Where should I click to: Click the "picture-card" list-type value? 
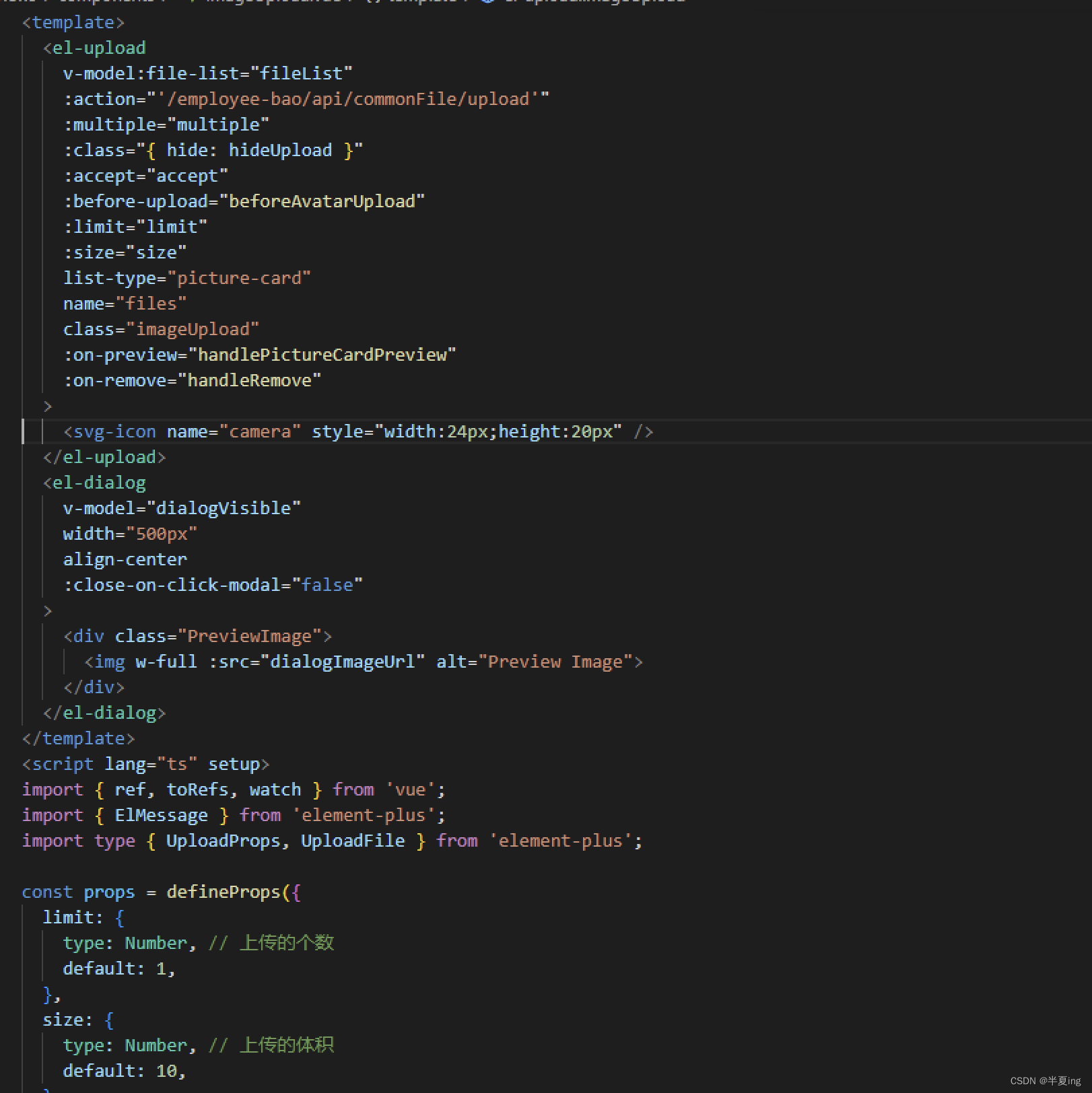click(x=239, y=278)
